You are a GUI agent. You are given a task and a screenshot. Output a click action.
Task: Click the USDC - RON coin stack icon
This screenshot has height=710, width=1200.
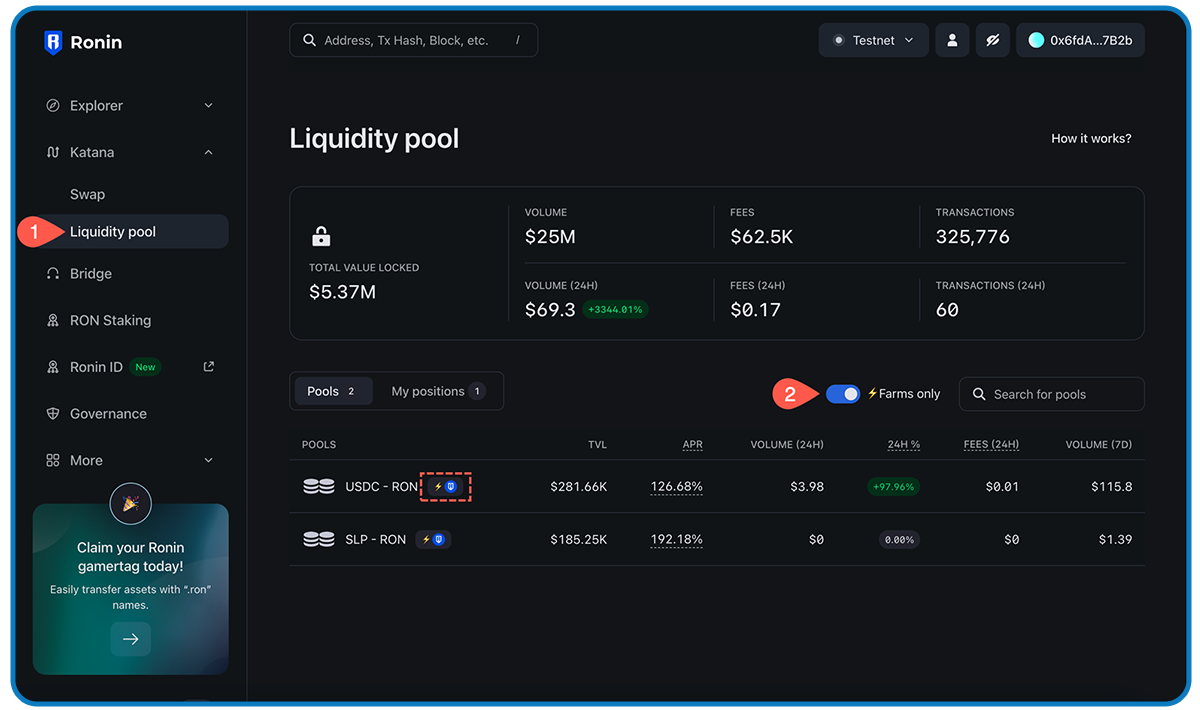[x=319, y=486]
